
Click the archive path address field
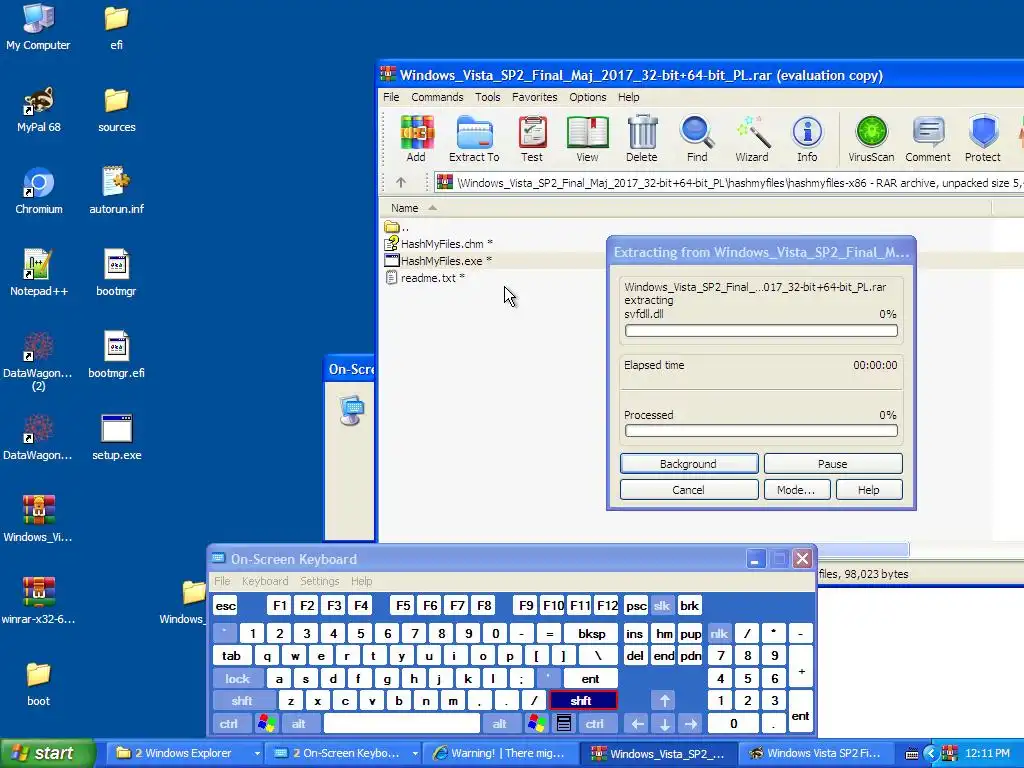[729, 183]
